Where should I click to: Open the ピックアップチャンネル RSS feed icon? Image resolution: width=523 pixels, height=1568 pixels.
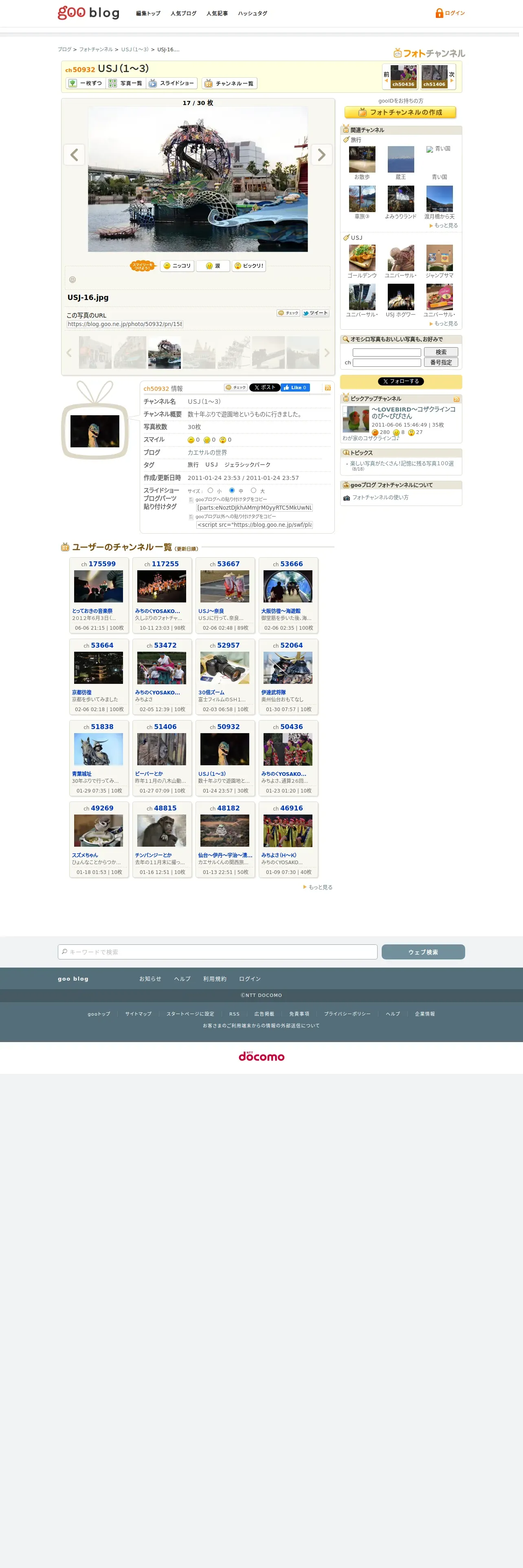point(456,399)
